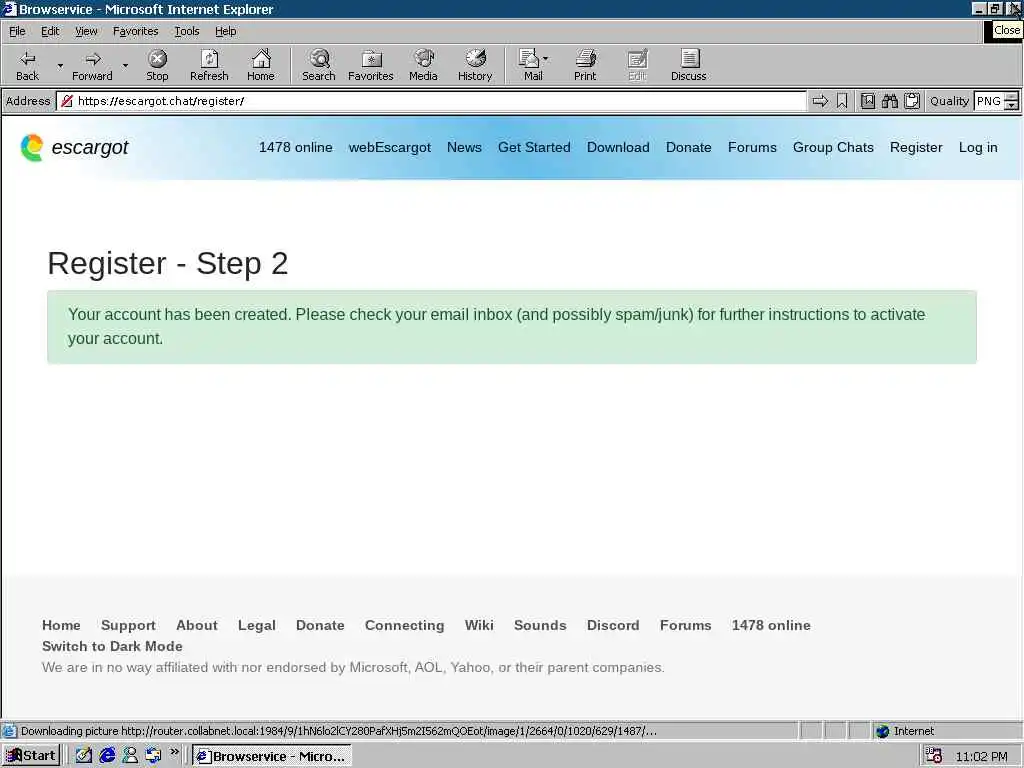Open the footer Connecting link

[x=404, y=625]
